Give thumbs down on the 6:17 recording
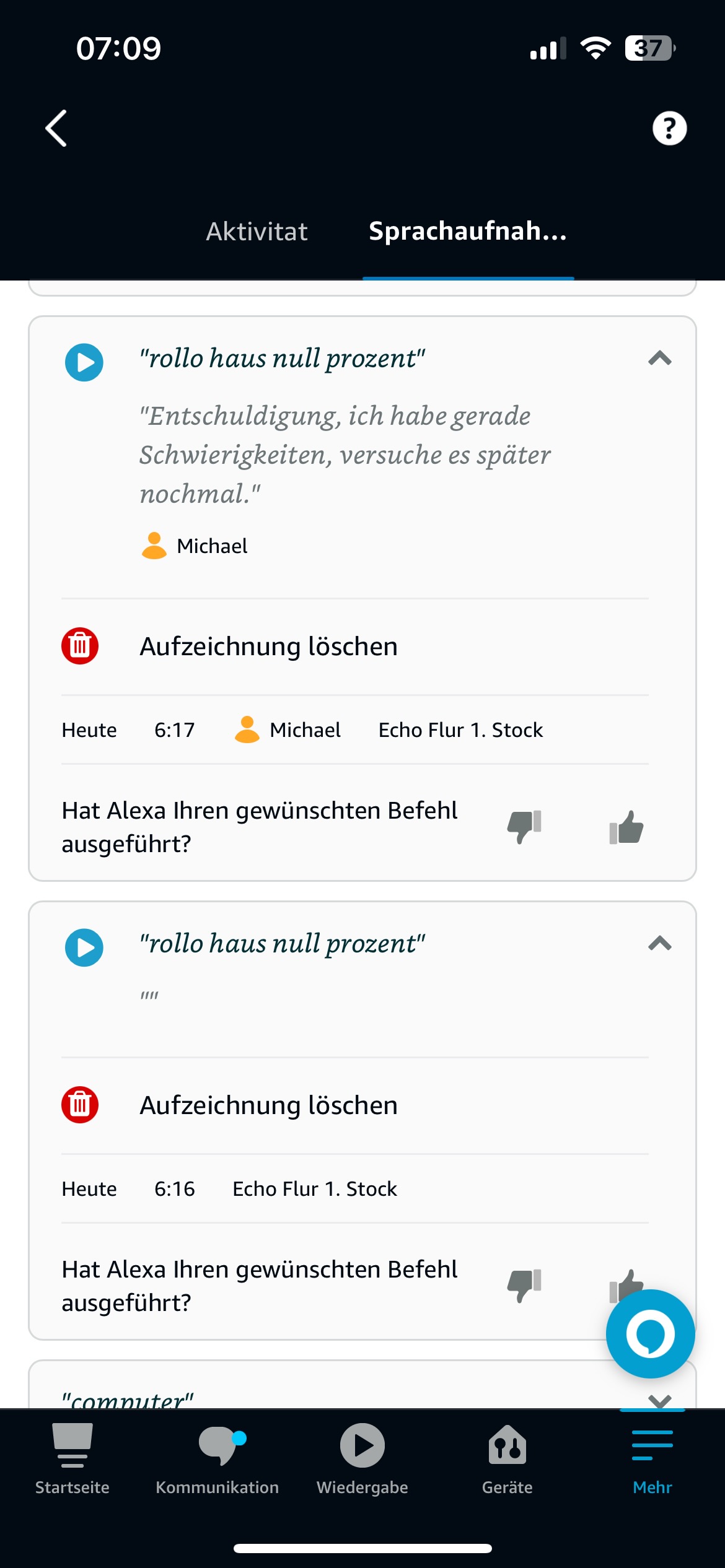Image resolution: width=725 pixels, height=1568 pixels. [524, 827]
